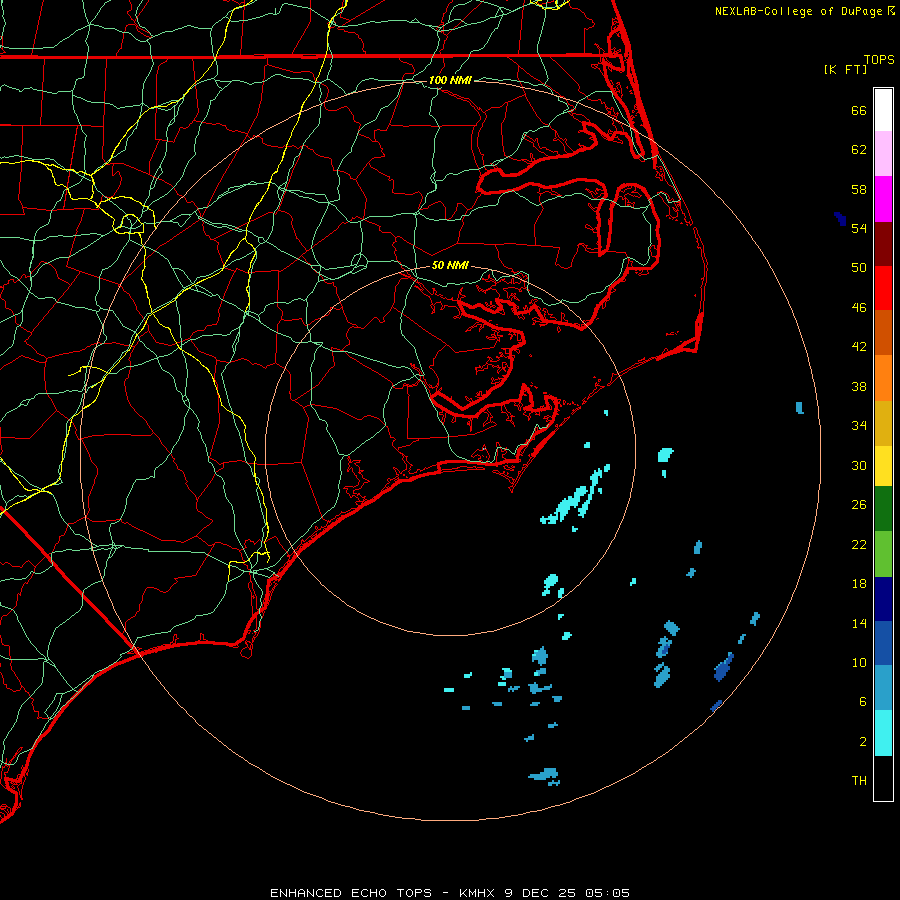Click the legend value 6
Image resolution: width=900 pixels, height=900 pixels.
tap(863, 701)
